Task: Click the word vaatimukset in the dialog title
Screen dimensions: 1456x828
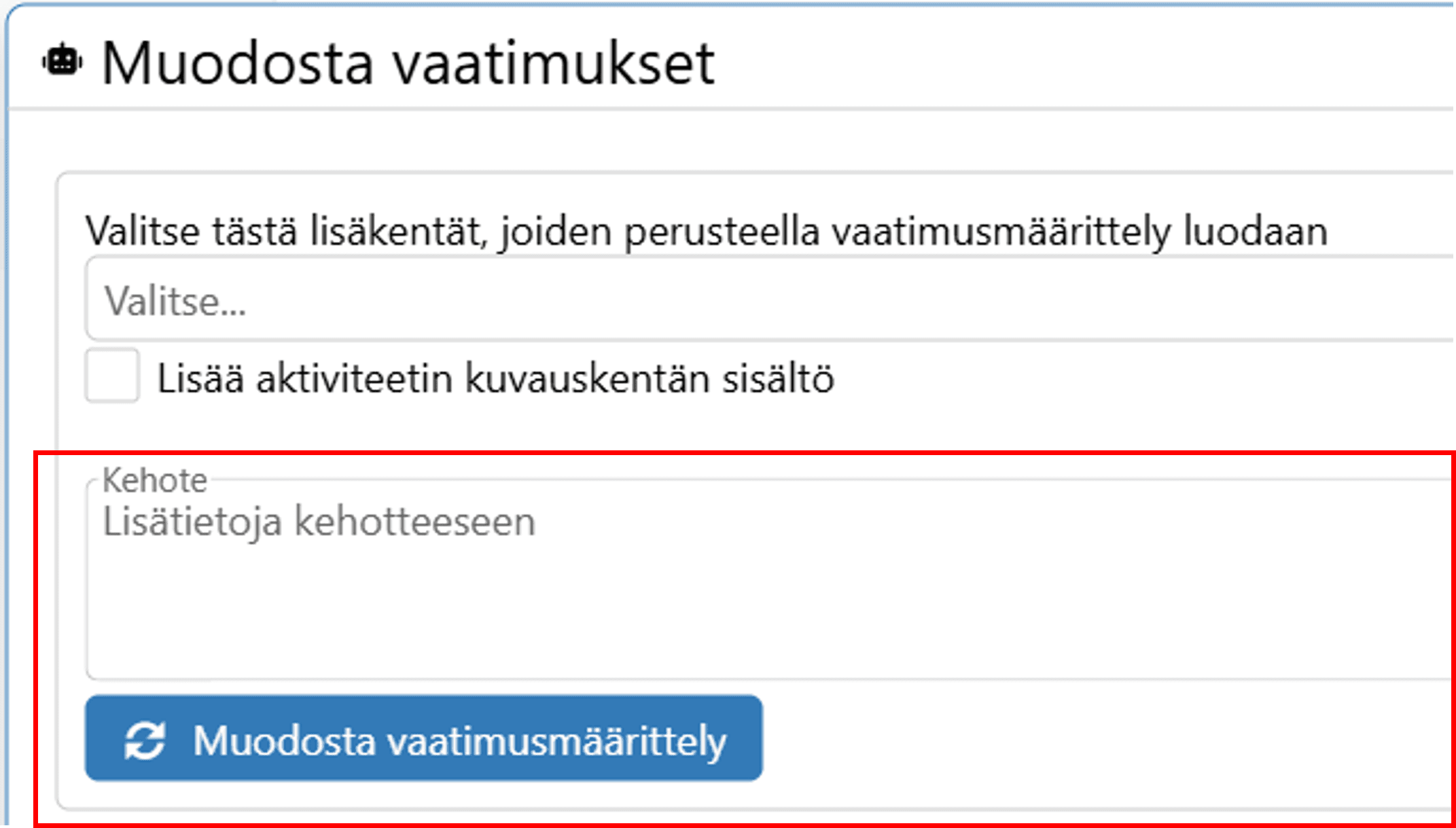Action: [x=554, y=63]
